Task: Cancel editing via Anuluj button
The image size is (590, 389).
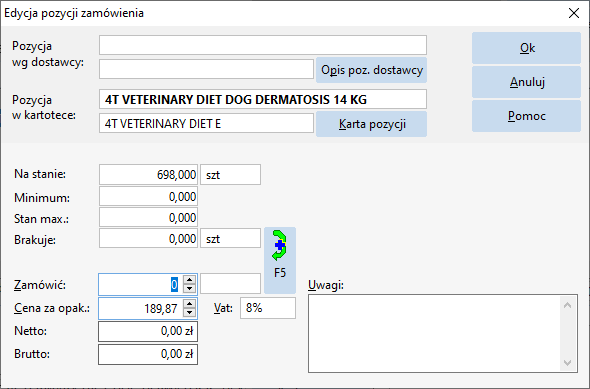Action: click(526, 82)
